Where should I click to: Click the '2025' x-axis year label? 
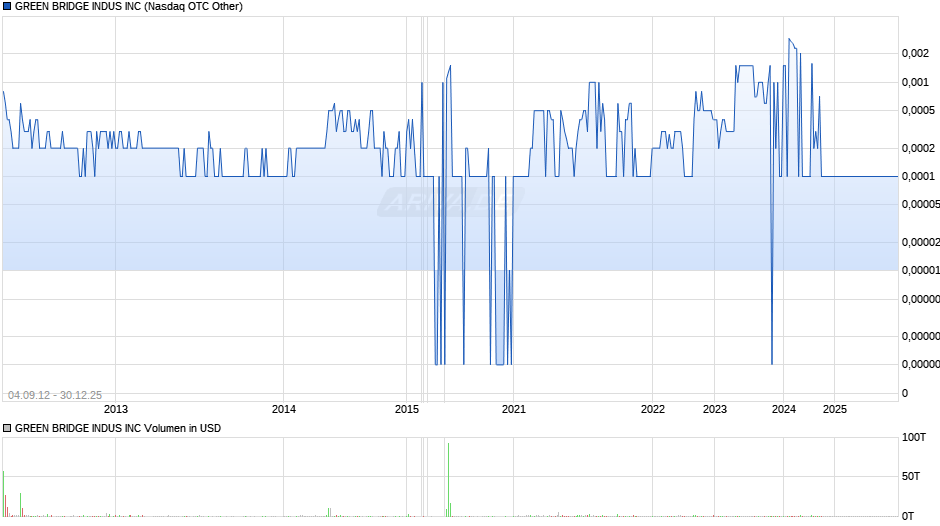[834, 409]
